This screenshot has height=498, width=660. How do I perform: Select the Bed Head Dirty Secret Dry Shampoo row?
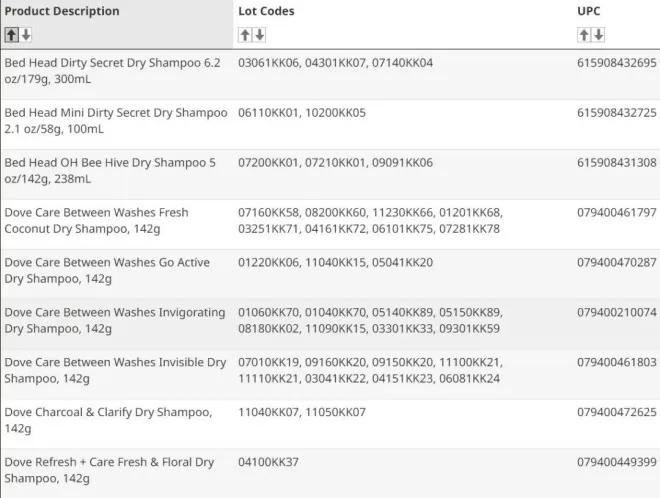click(330, 75)
